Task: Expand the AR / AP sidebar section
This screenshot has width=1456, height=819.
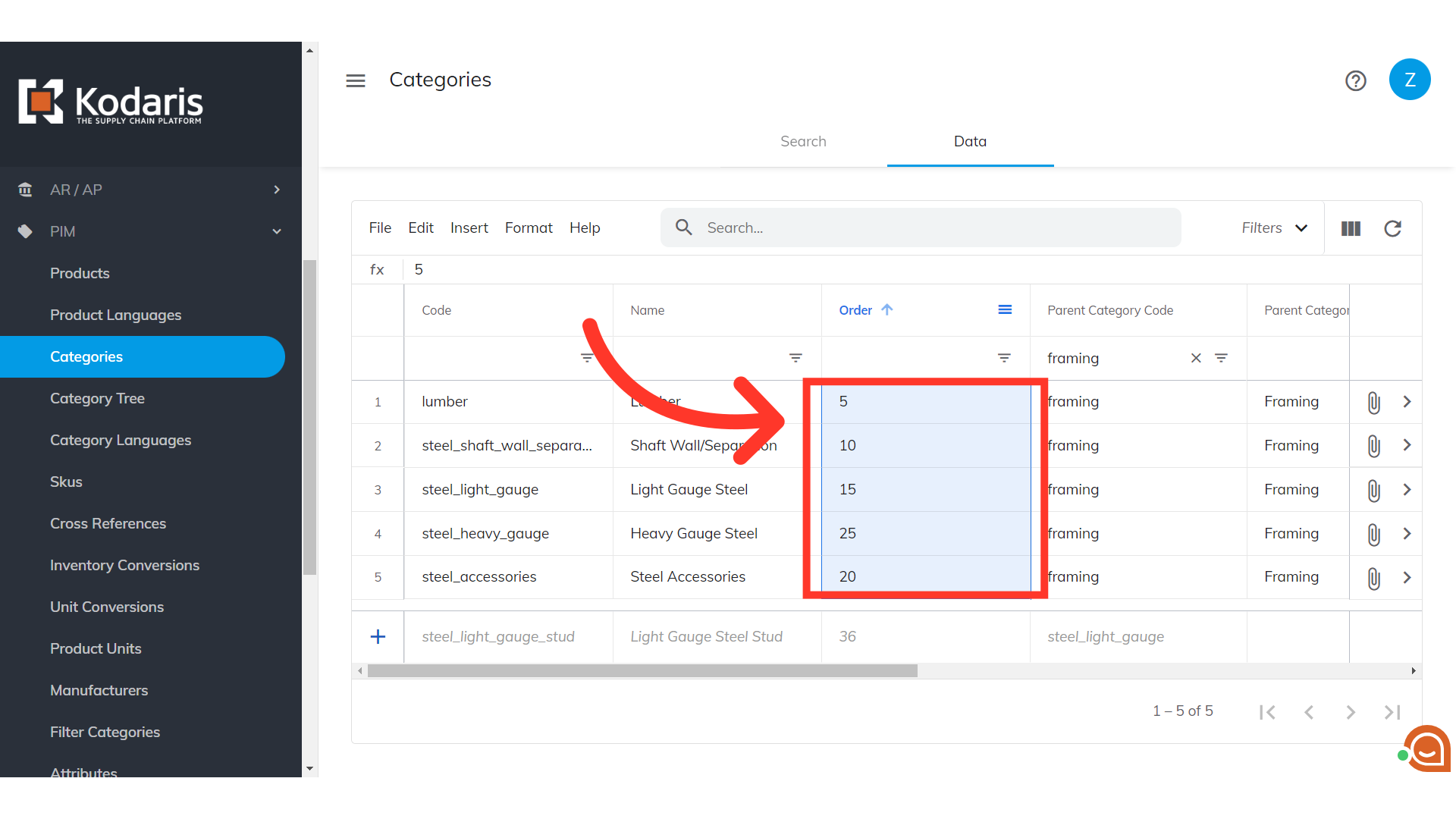Action: [277, 190]
